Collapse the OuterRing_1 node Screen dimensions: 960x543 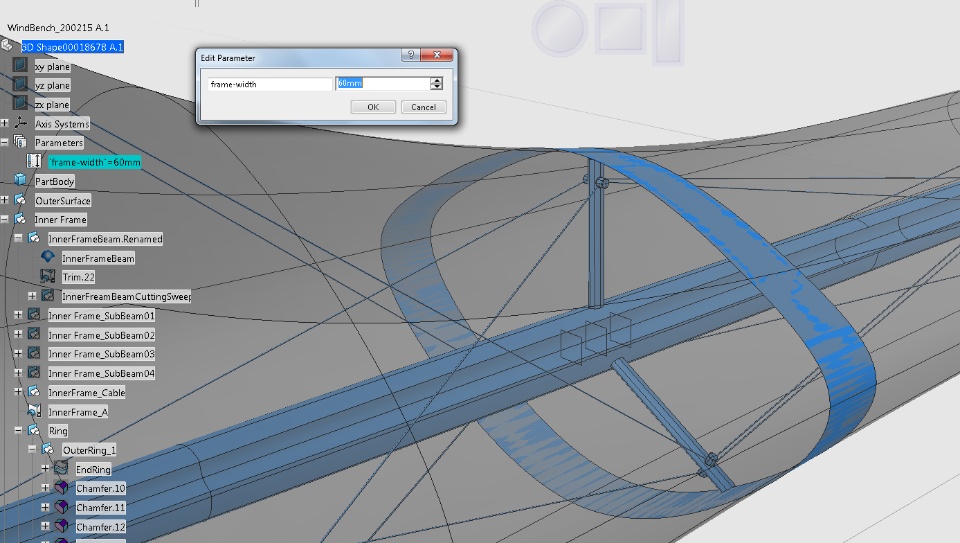tap(32, 449)
